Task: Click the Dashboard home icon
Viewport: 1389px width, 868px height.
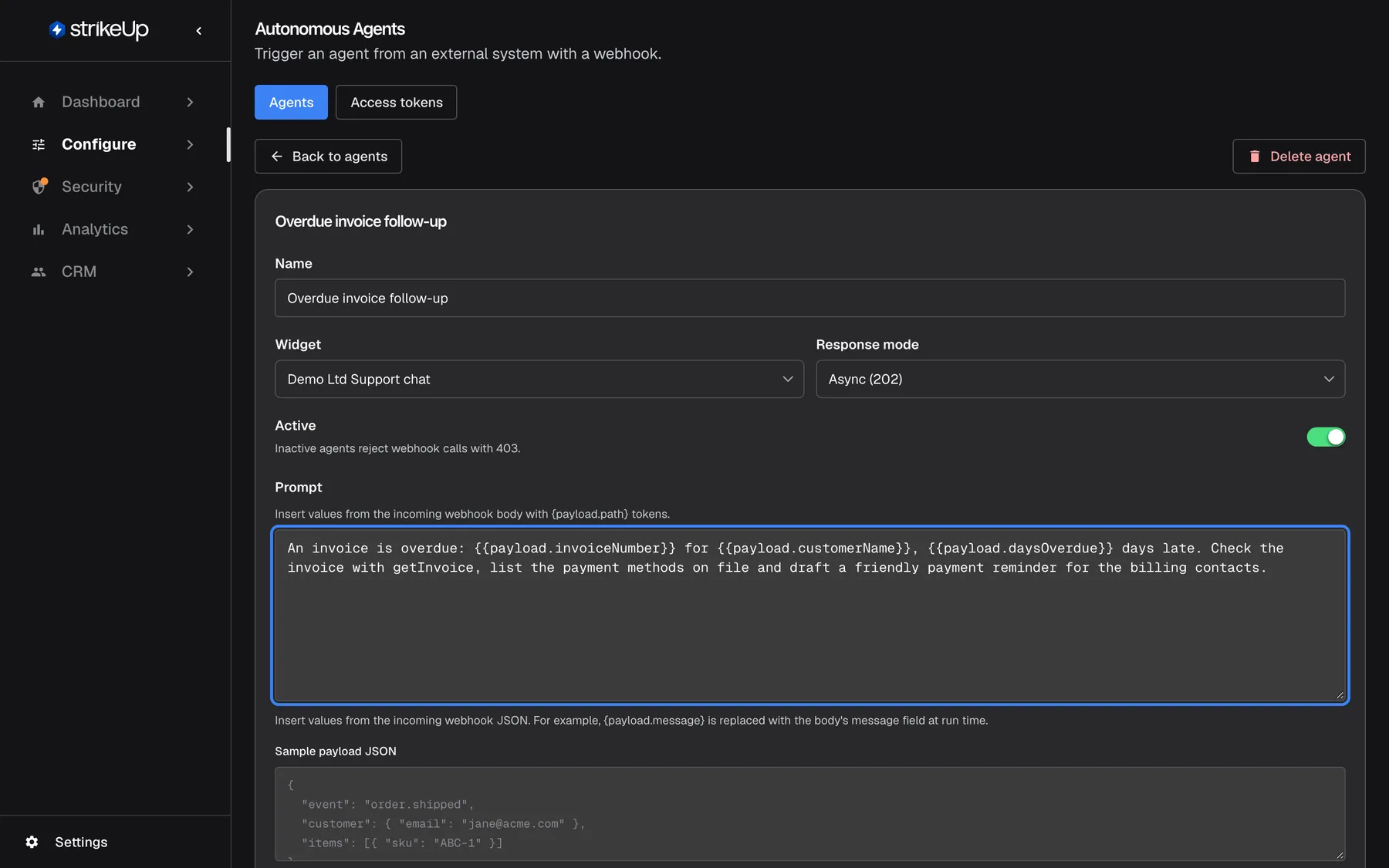Action: coord(39,102)
